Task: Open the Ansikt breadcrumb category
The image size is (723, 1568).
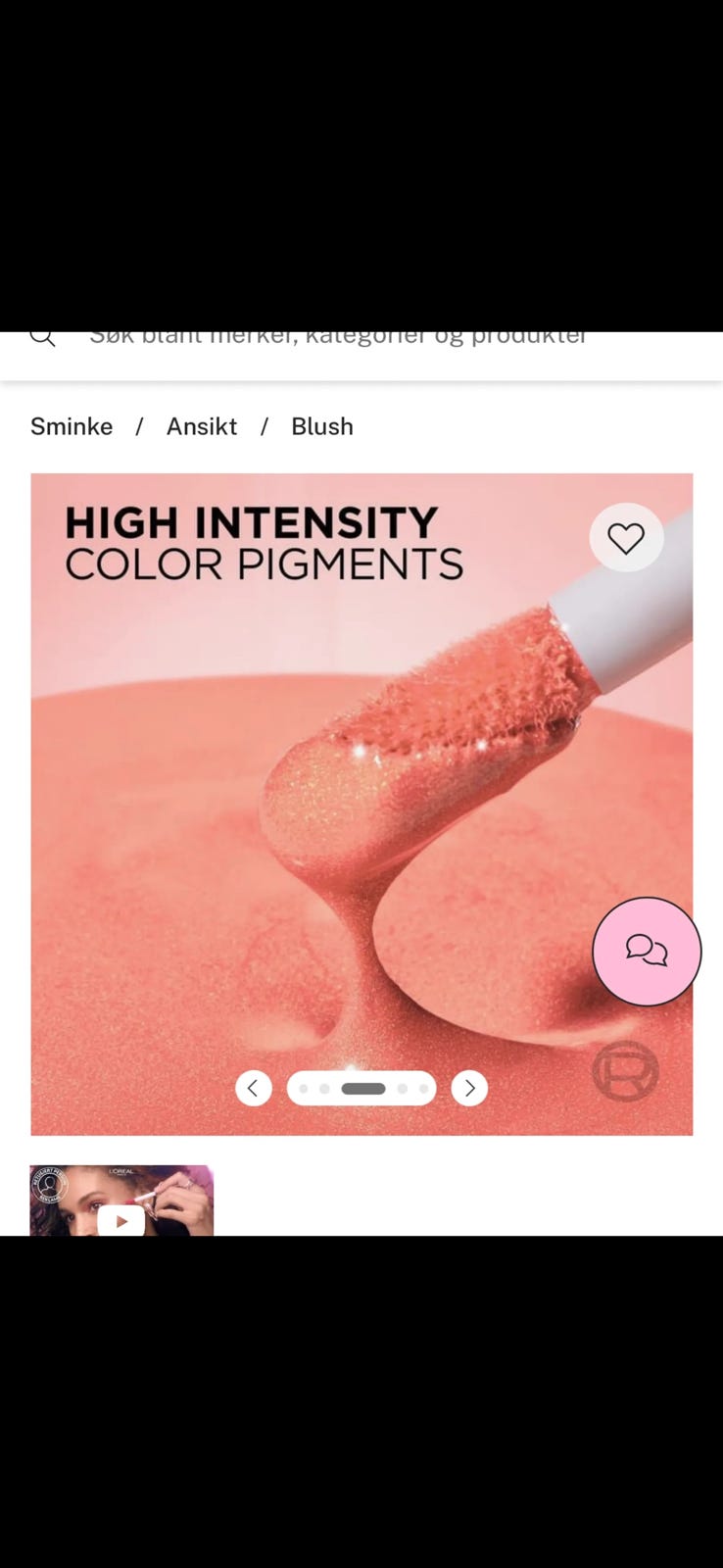Action: click(x=202, y=426)
